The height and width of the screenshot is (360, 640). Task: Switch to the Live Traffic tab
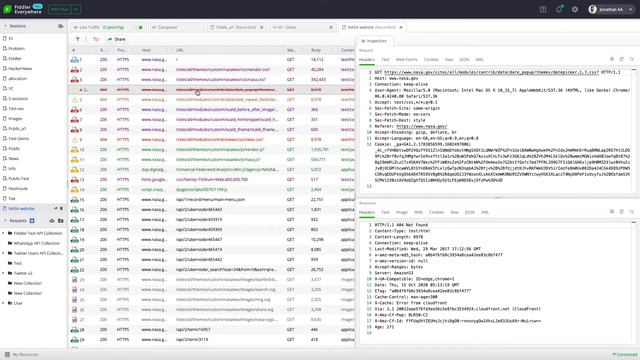point(108,27)
